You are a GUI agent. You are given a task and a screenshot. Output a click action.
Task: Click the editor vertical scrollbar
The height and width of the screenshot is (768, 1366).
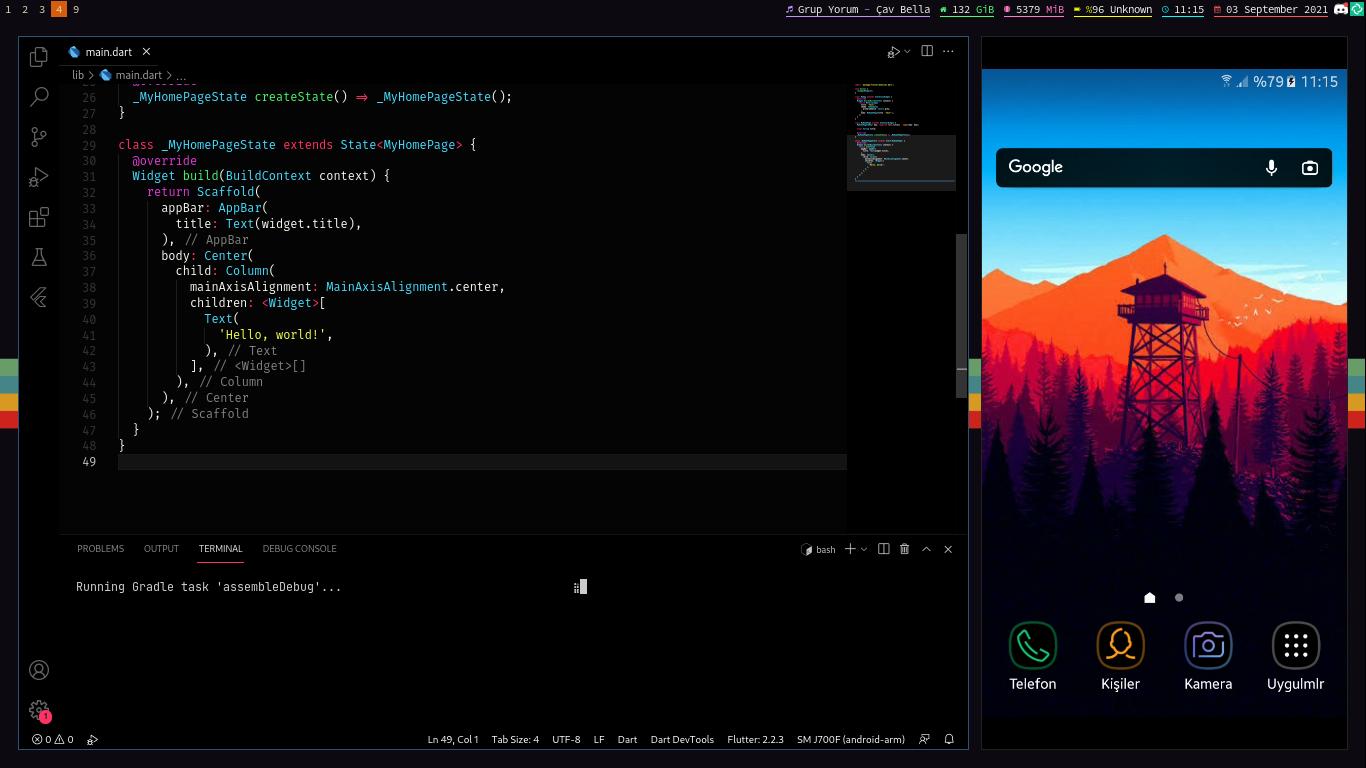pyautogui.click(x=962, y=315)
